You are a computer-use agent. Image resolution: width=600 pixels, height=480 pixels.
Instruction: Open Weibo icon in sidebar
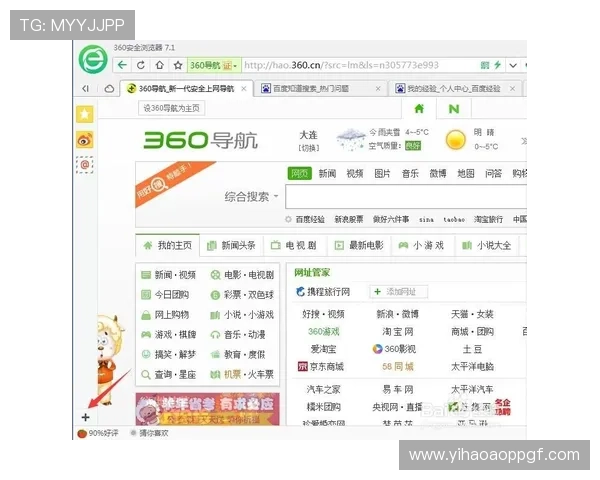[85, 140]
